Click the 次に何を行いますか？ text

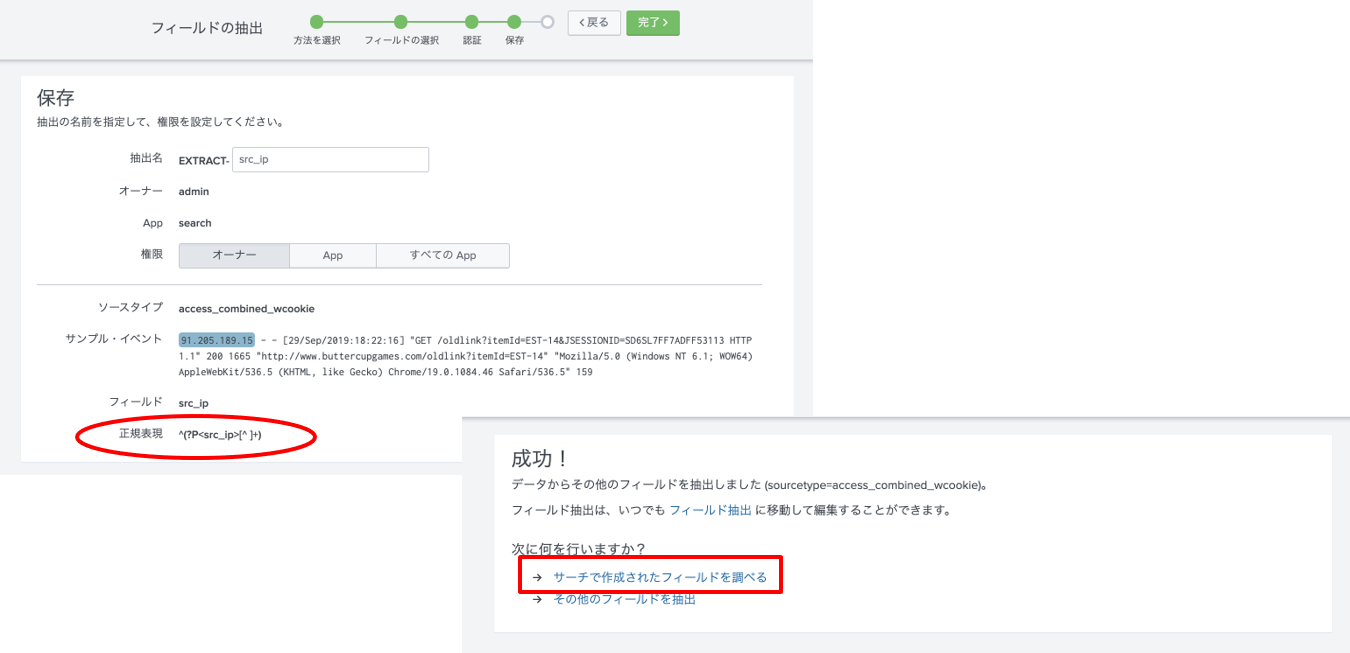tap(578, 549)
